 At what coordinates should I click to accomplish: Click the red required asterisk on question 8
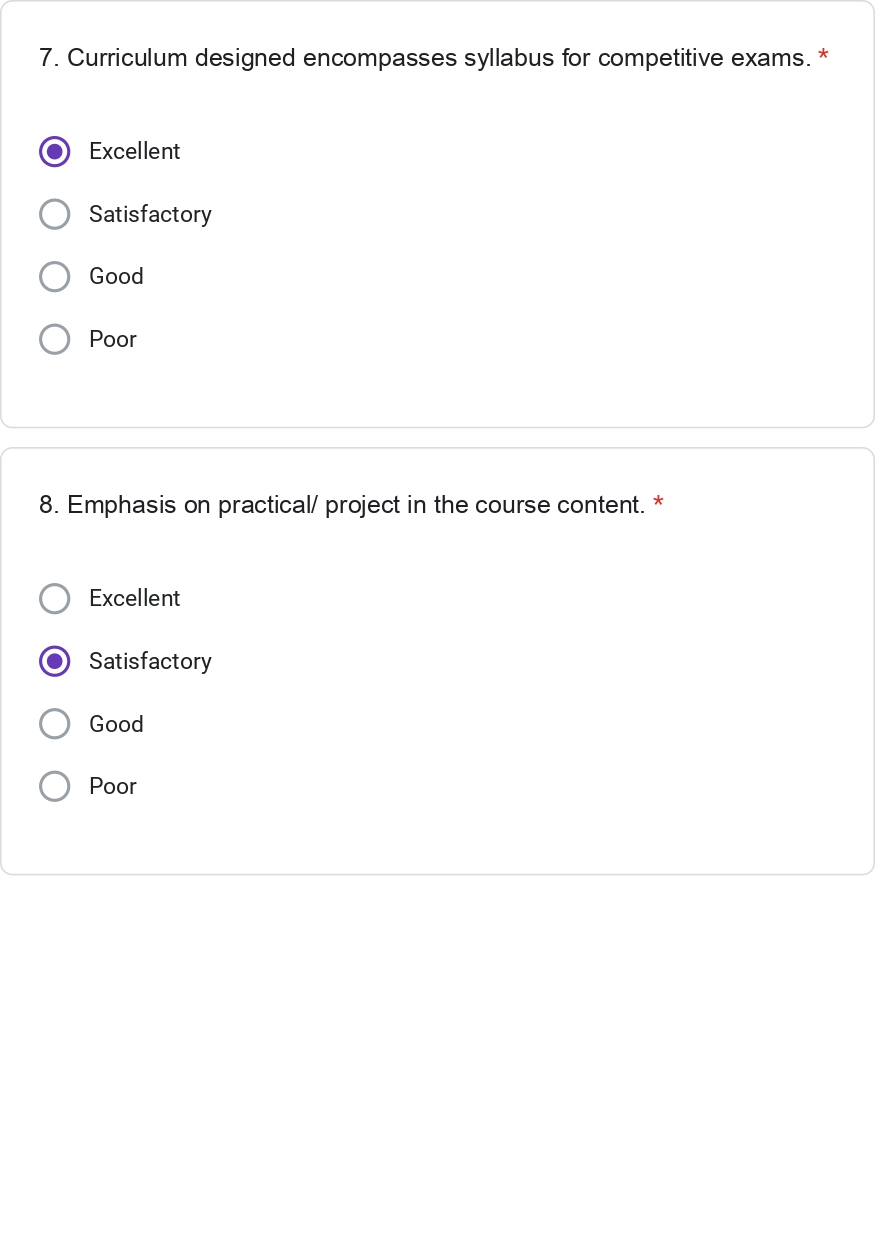click(658, 504)
